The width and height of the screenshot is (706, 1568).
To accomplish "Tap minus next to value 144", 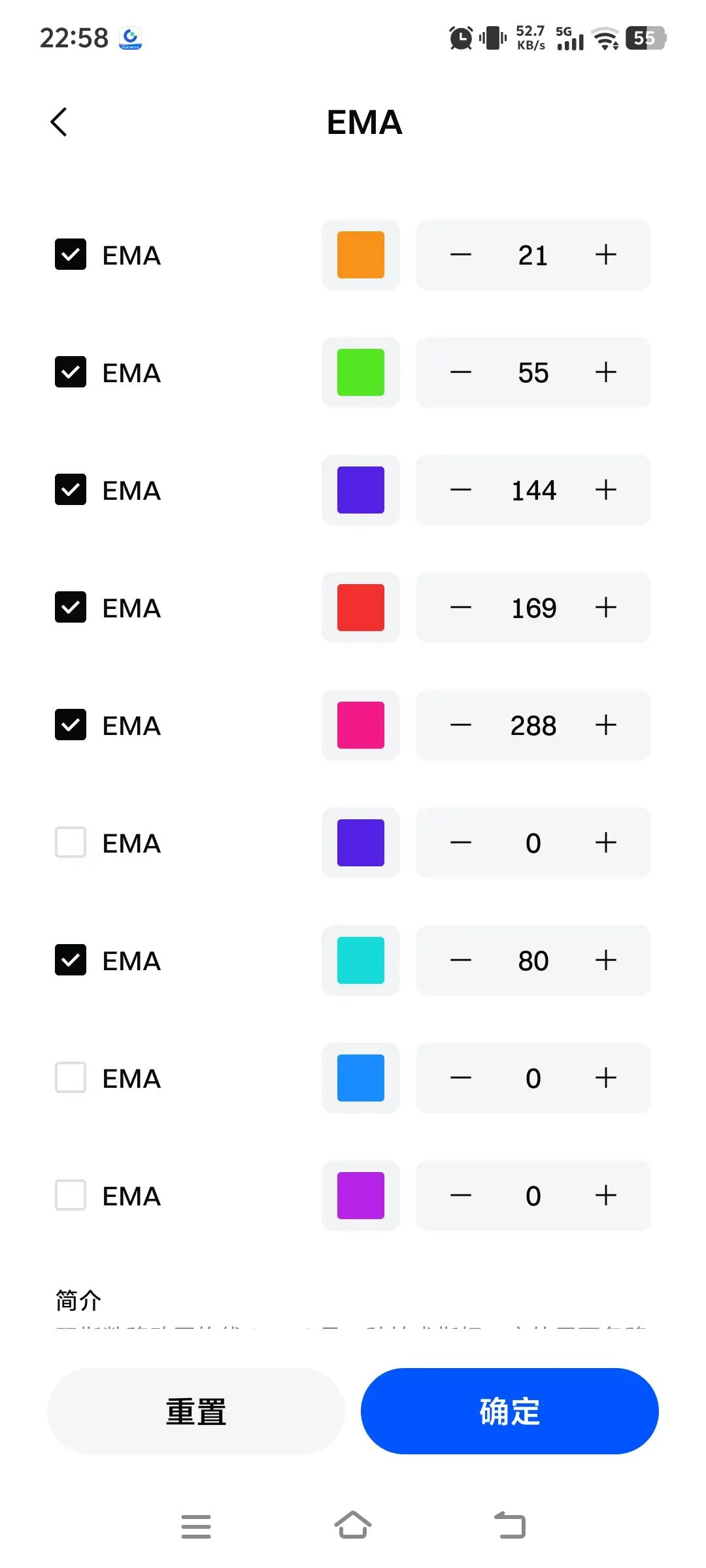I will [461, 490].
